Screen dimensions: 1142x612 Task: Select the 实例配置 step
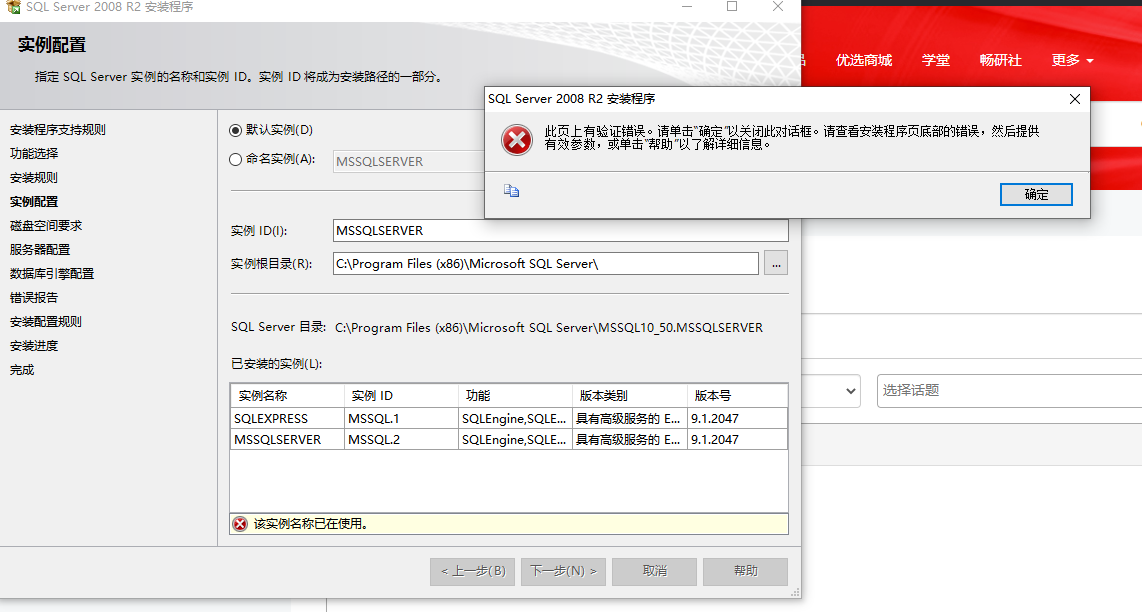pyautogui.click(x=34, y=202)
